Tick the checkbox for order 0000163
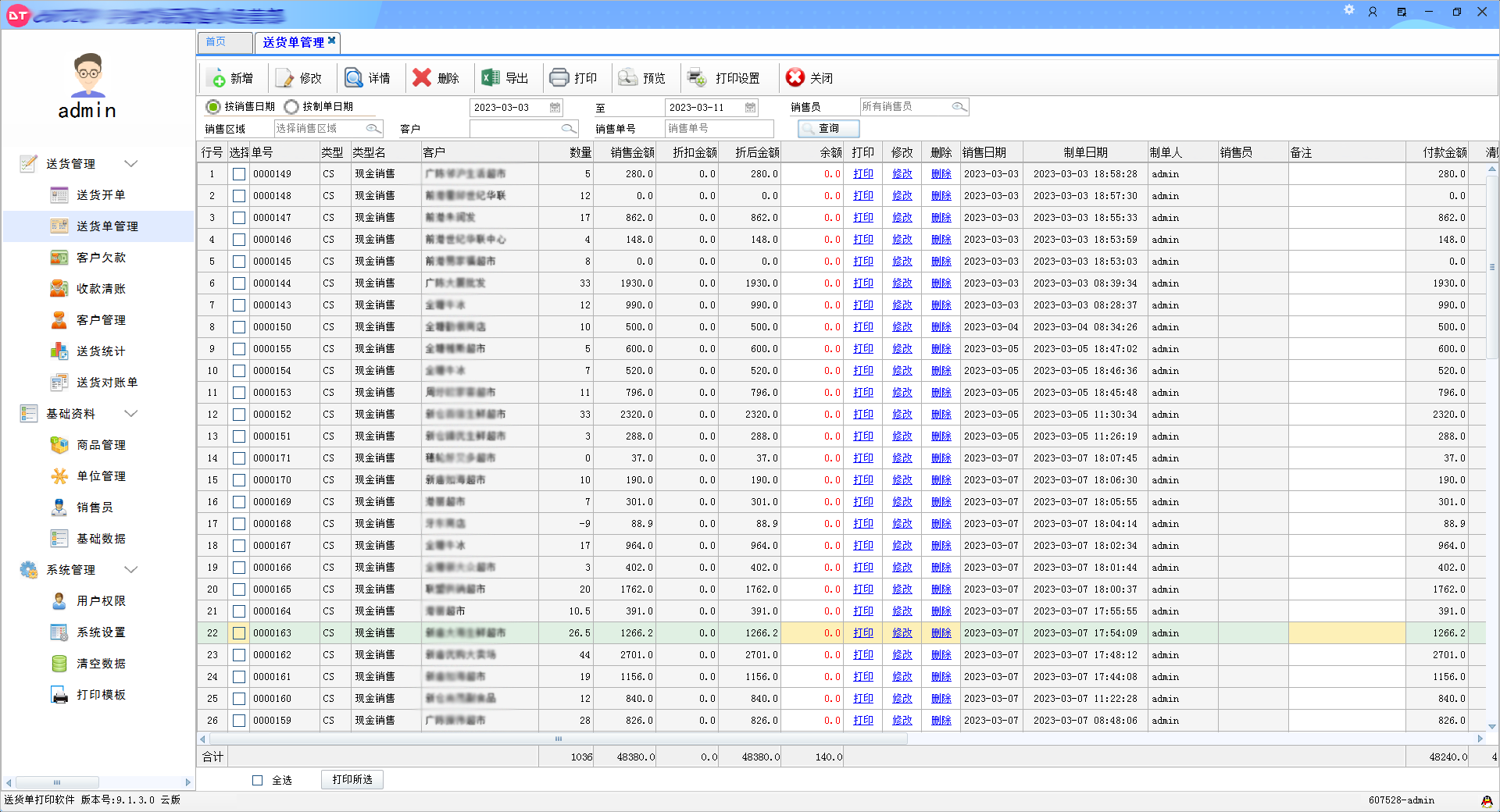1500x812 pixels. pyautogui.click(x=239, y=633)
